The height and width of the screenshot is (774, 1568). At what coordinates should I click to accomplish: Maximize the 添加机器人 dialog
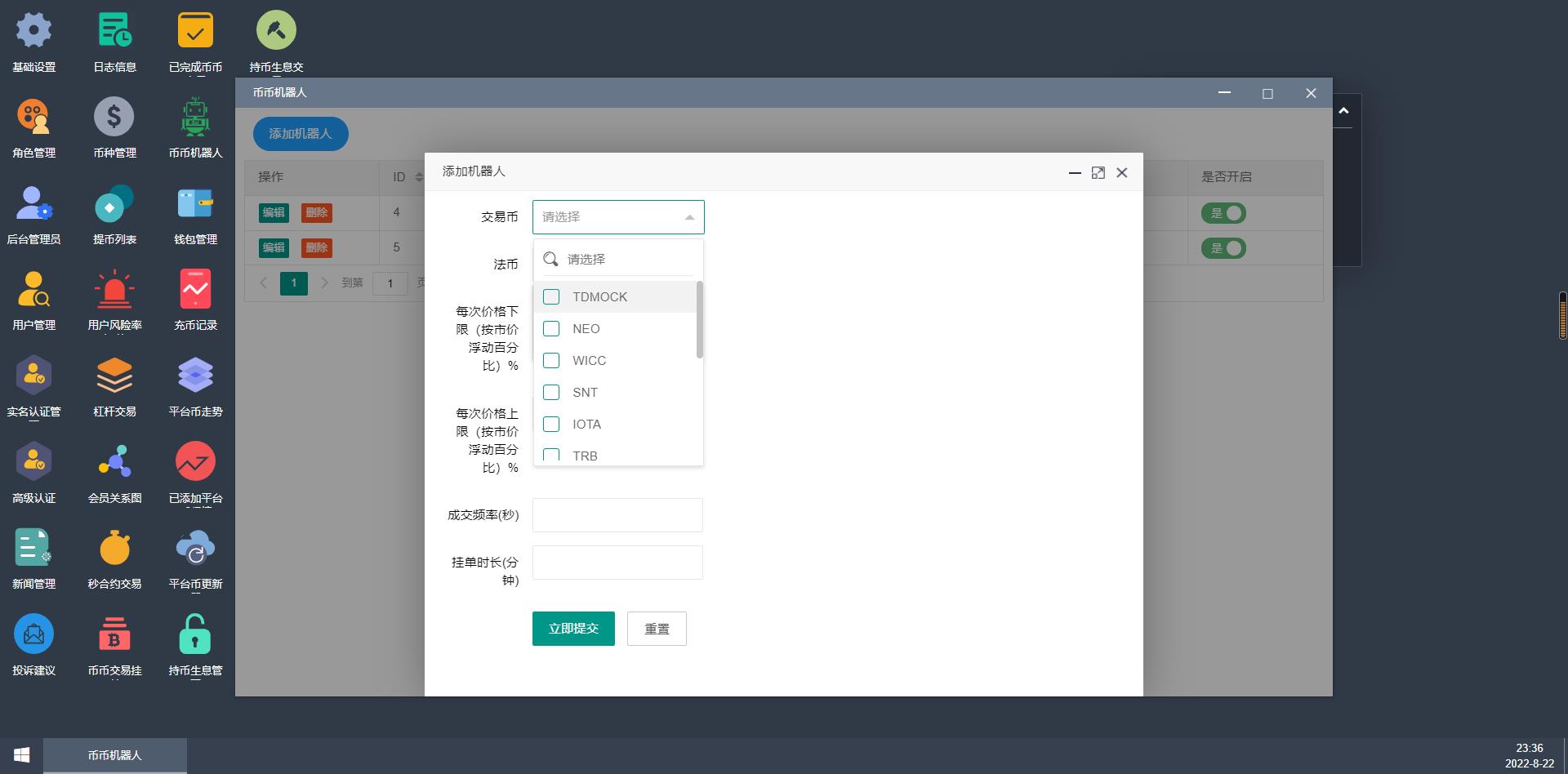pos(1098,173)
